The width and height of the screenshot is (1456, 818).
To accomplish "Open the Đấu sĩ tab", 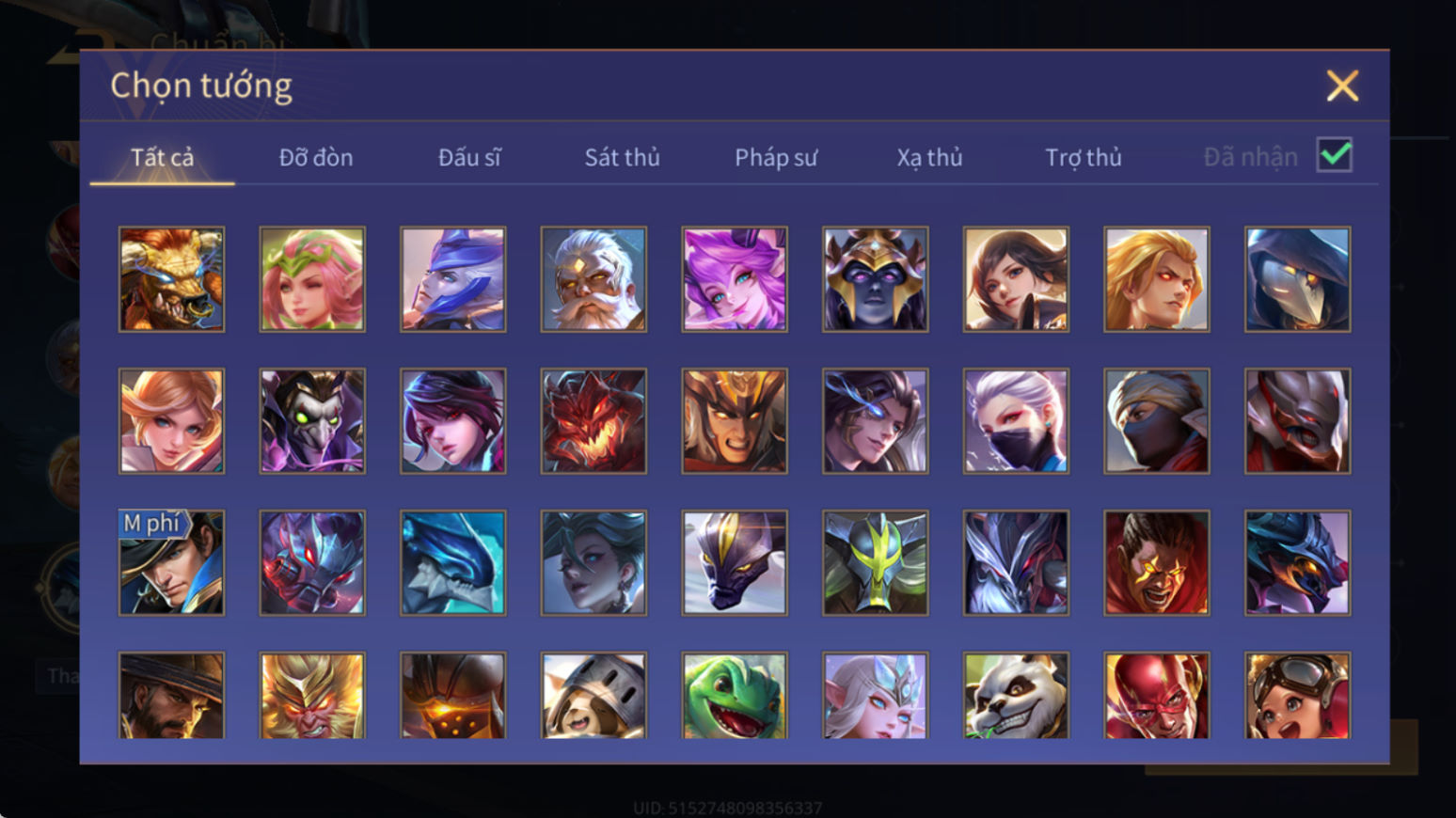I will coord(469,157).
